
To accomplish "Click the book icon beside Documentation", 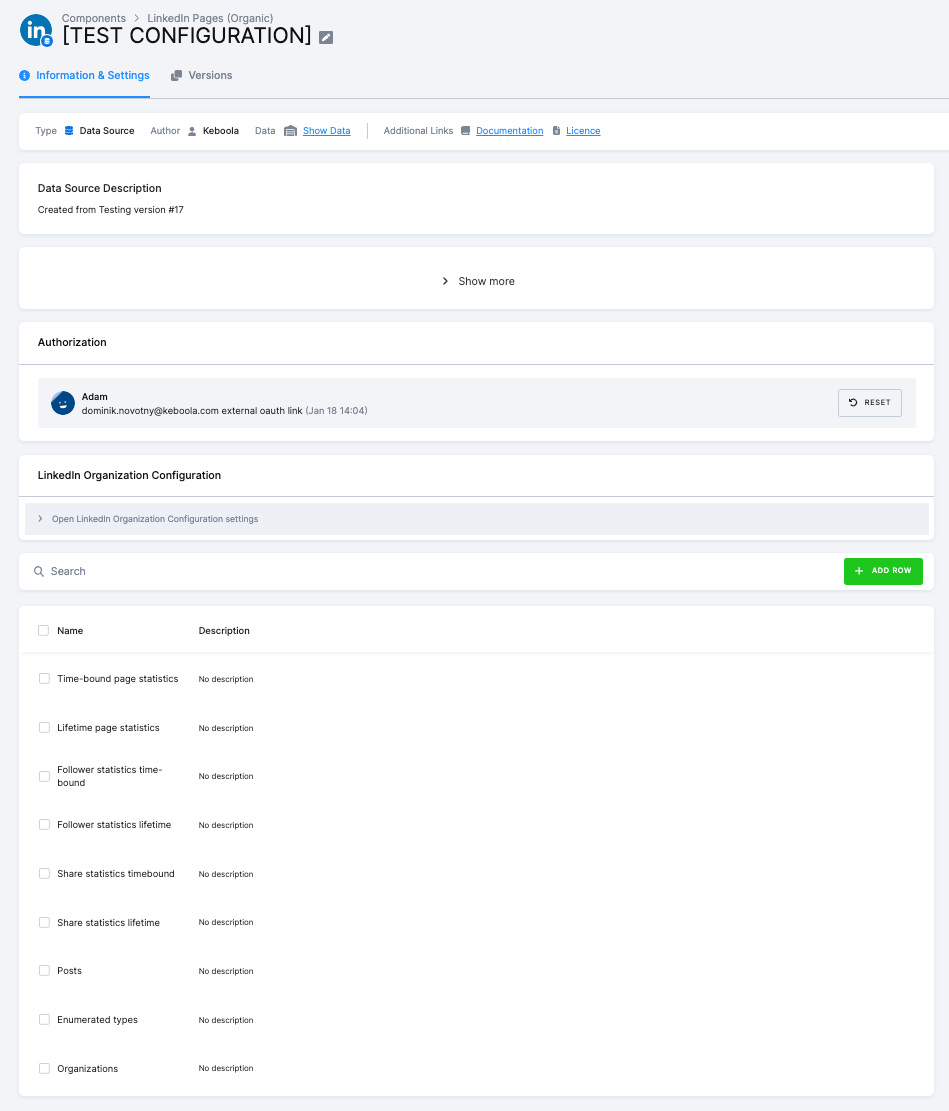I will coord(466,131).
